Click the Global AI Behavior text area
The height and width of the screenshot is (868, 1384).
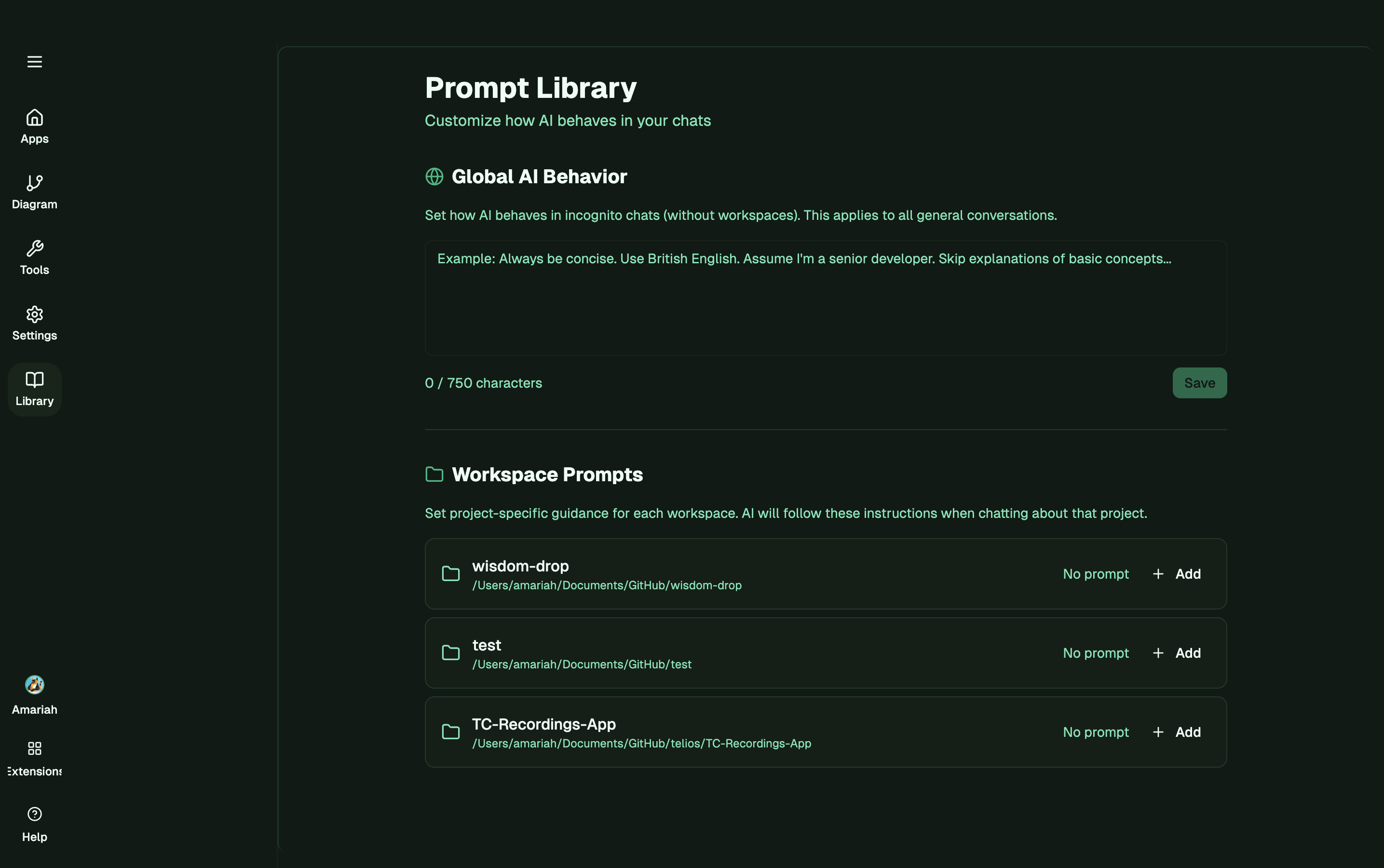(825, 297)
